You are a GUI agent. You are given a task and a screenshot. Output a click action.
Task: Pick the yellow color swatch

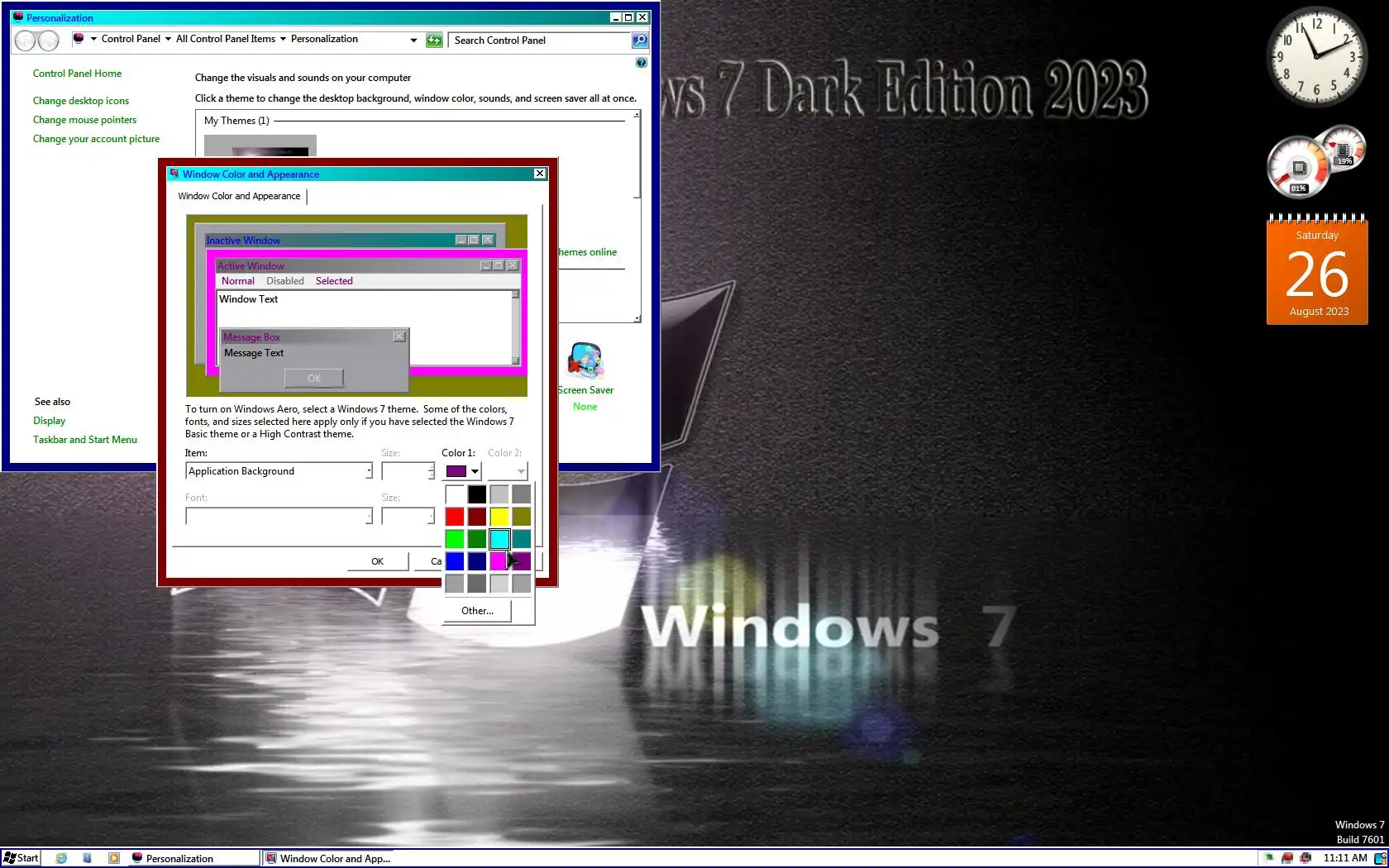point(499,517)
